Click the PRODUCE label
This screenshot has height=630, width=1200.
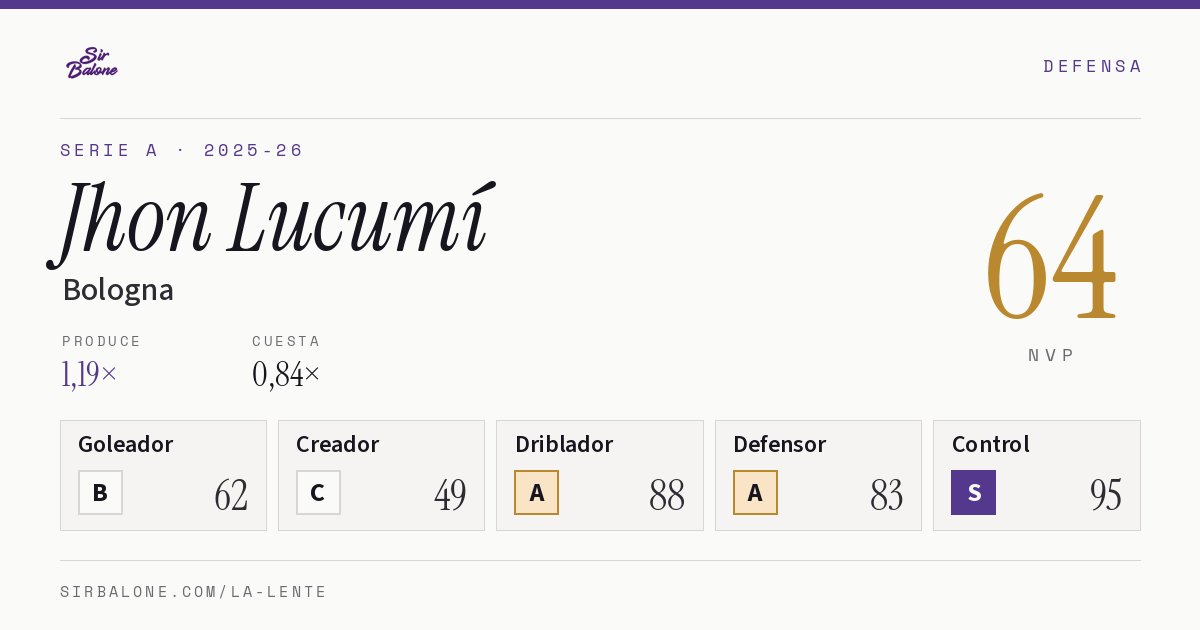point(102,341)
